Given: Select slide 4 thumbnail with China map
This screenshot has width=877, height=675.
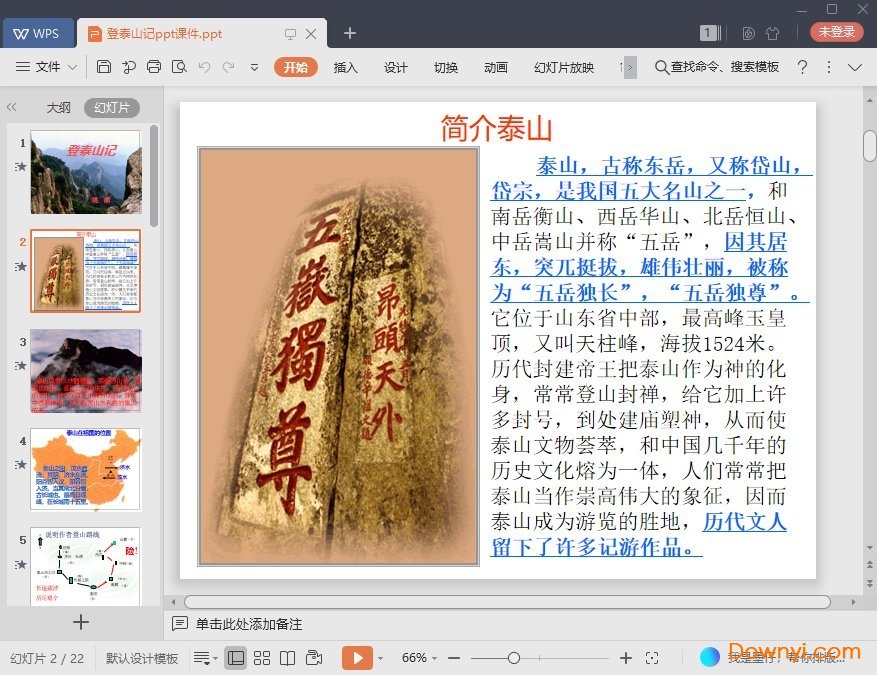Looking at the screenshot, I should click(86, 470).
